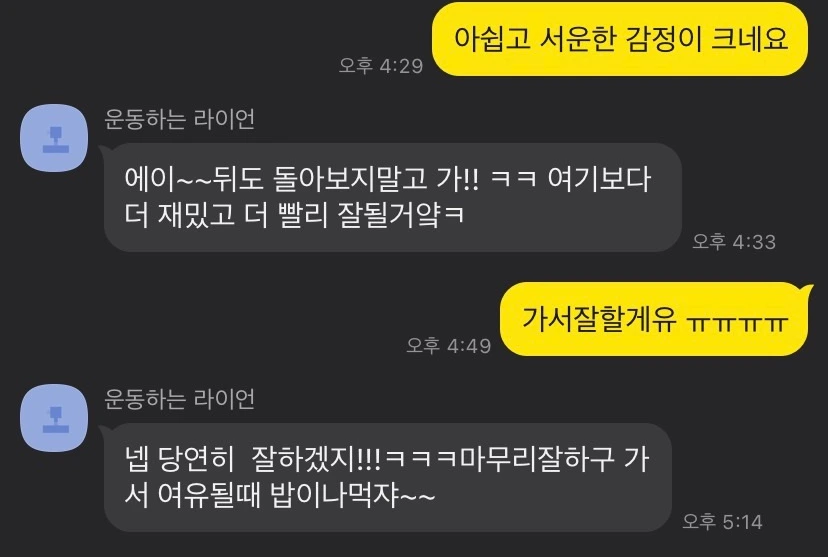828x557 pixels.
Task: Open the upper 운동하는 라이언 profile avatar
Action: [x=54, y=138]
